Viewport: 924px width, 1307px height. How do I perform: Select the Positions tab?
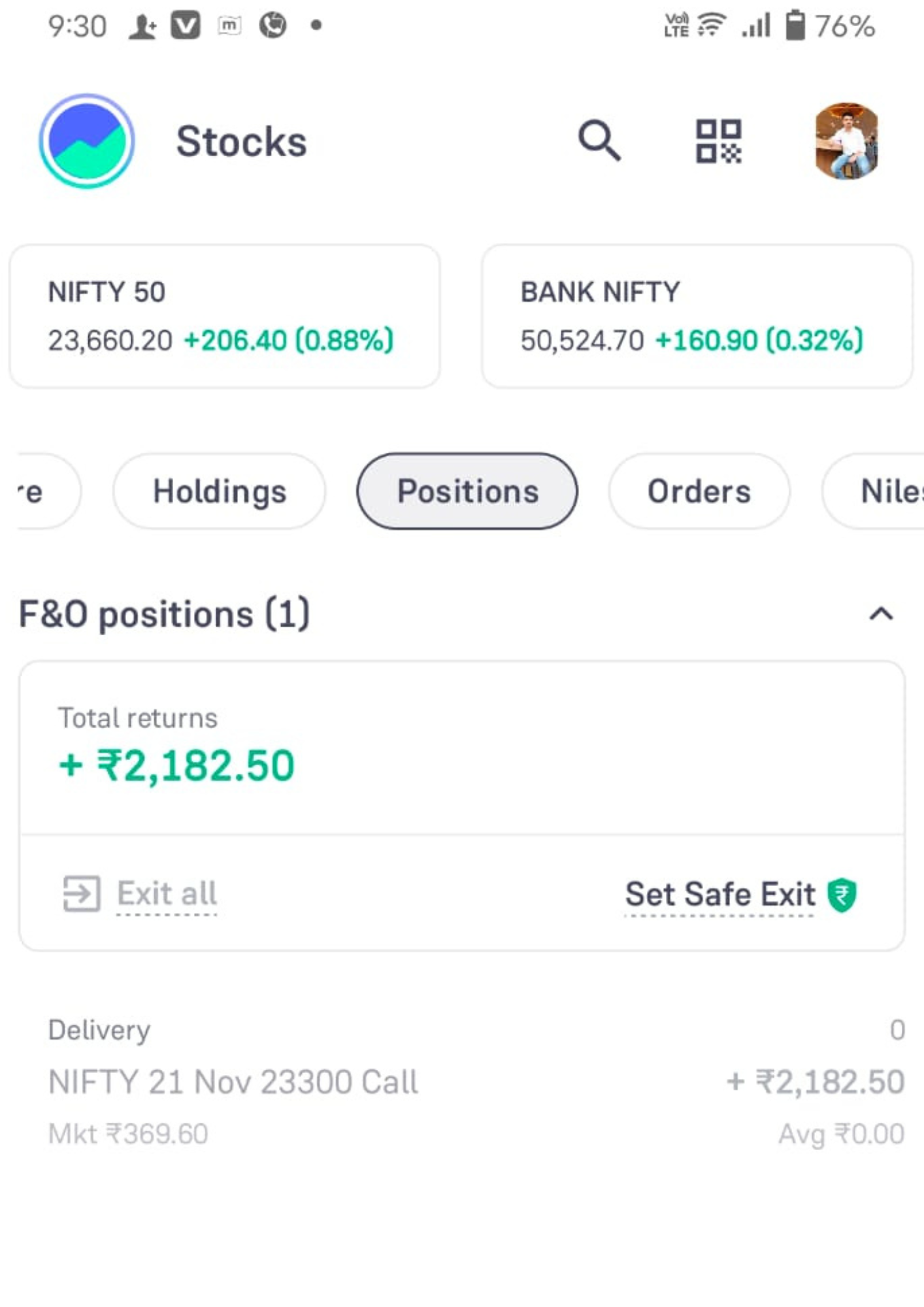pos(467,491)
